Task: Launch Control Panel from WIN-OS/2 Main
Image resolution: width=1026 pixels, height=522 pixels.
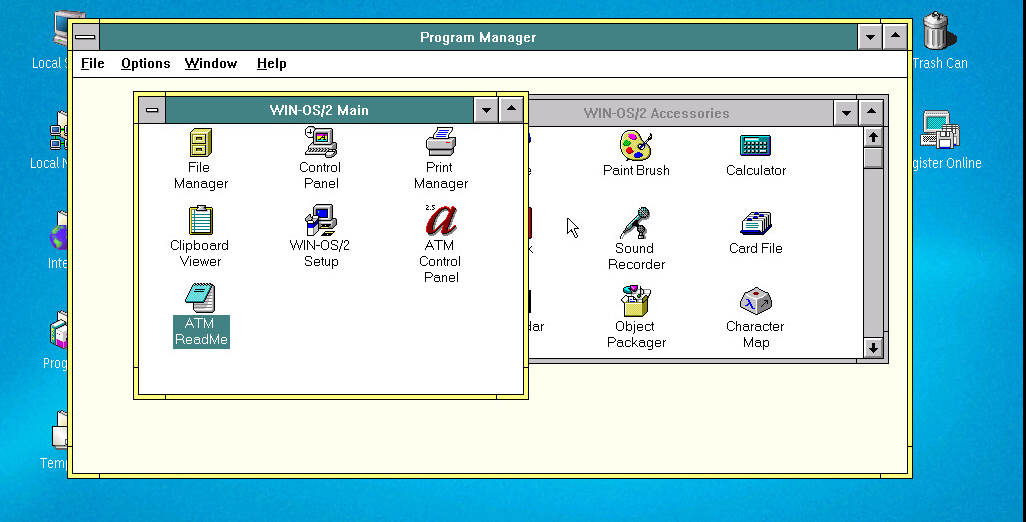Action: (320, 144)
